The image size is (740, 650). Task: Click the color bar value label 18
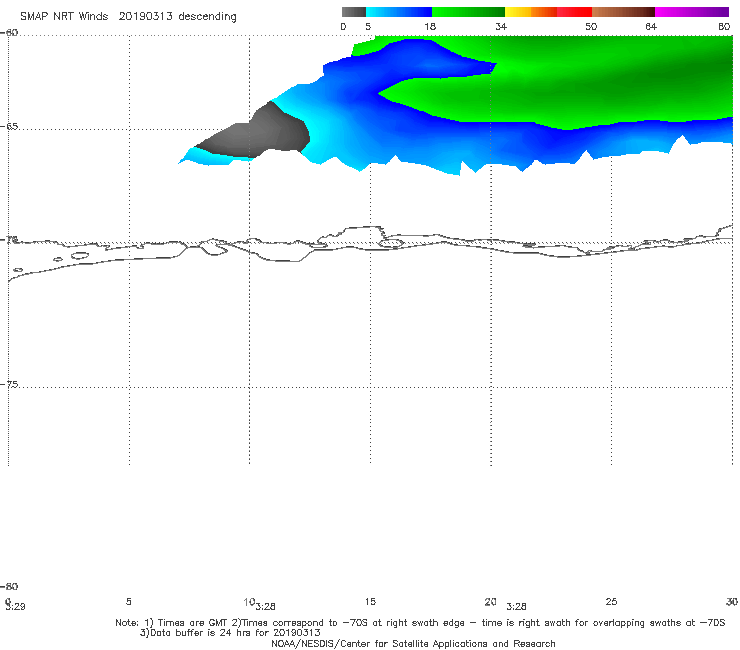click(430, 27)
